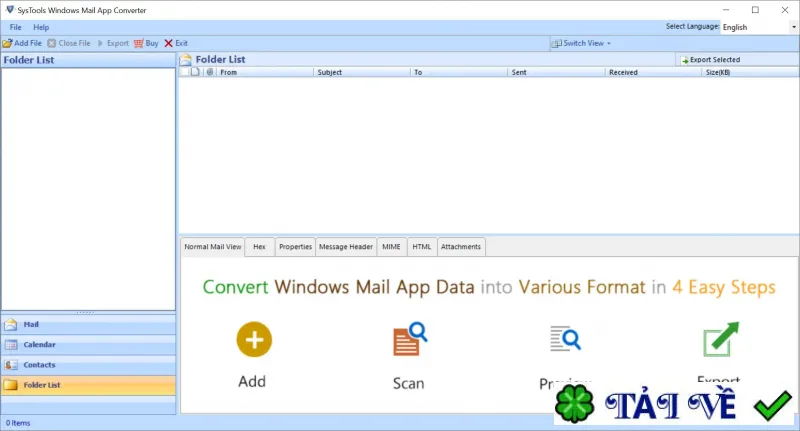The width and height of the screenshot is (800, 431).
Task: Tick the select-all checkbox in list header
Action: (x=184, y=72)
